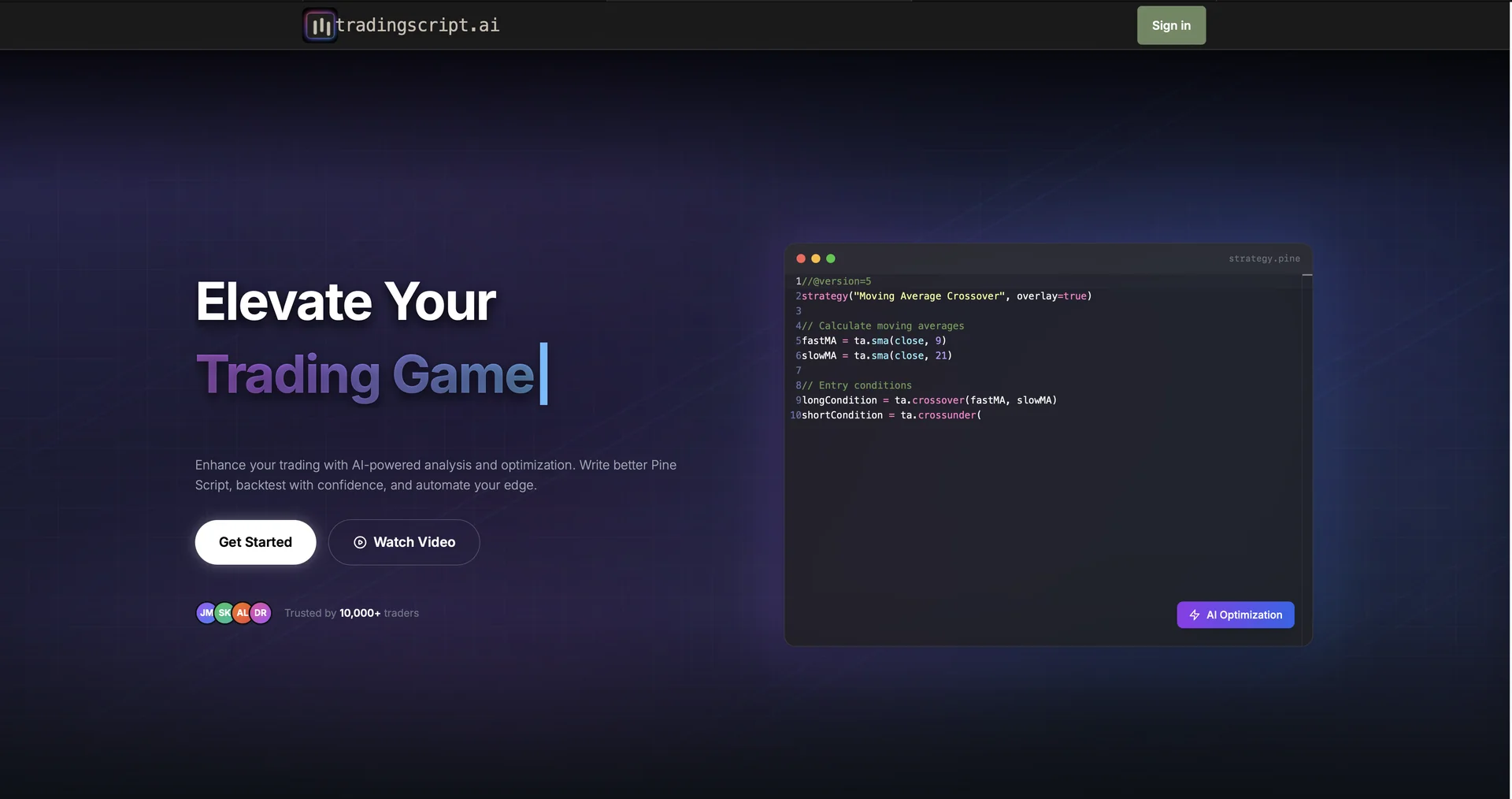
Task: Click the tradingscript.ai bar-chart logo icon
Action: [320, 25]
